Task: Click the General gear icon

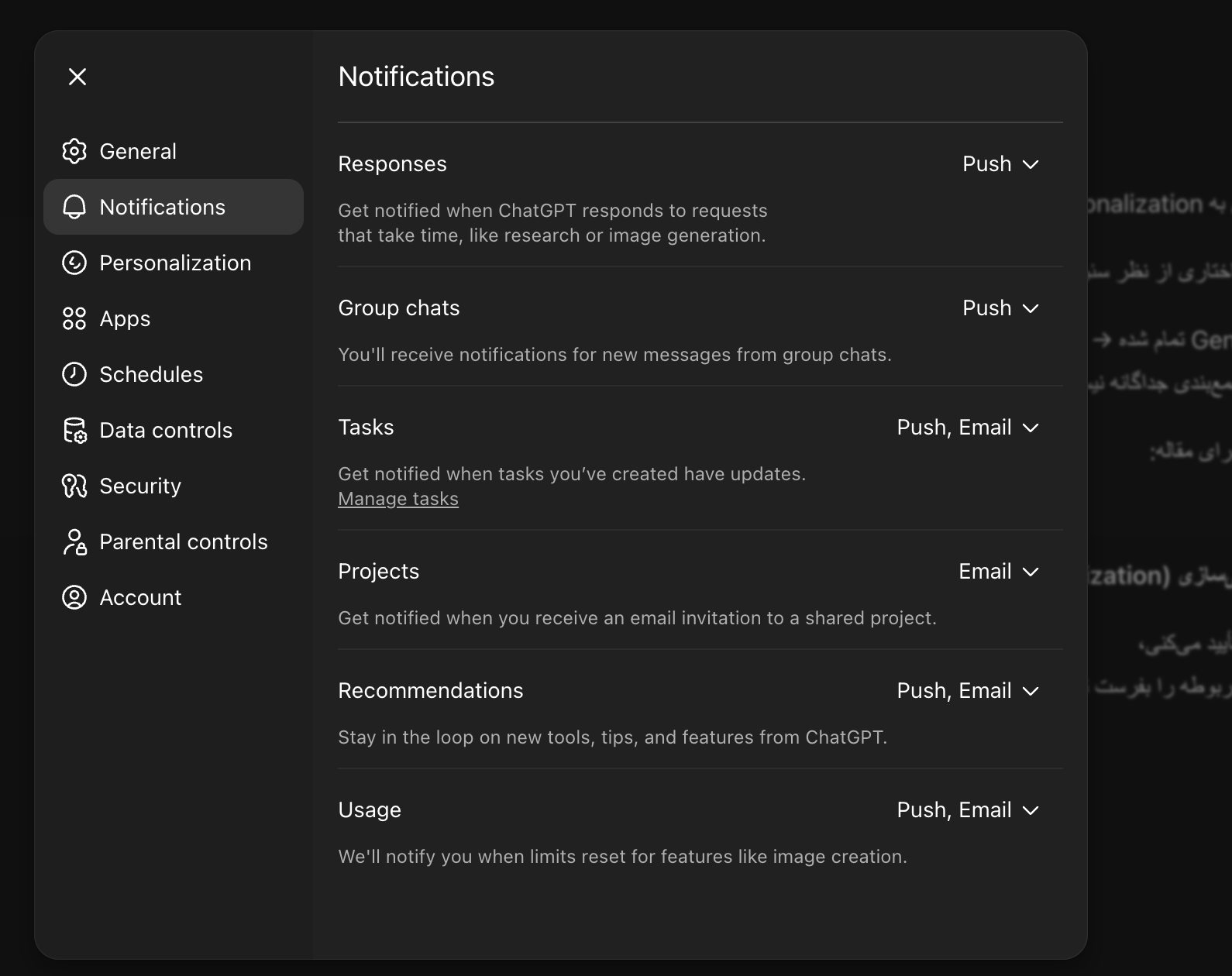Action: (x=74, y=151)
